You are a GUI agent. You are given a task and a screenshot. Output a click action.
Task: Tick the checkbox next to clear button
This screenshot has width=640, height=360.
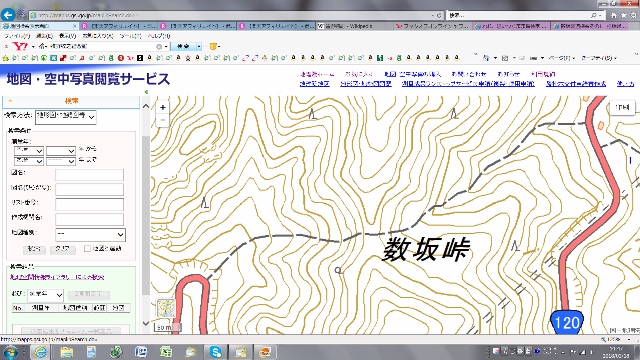click(87, 249)
